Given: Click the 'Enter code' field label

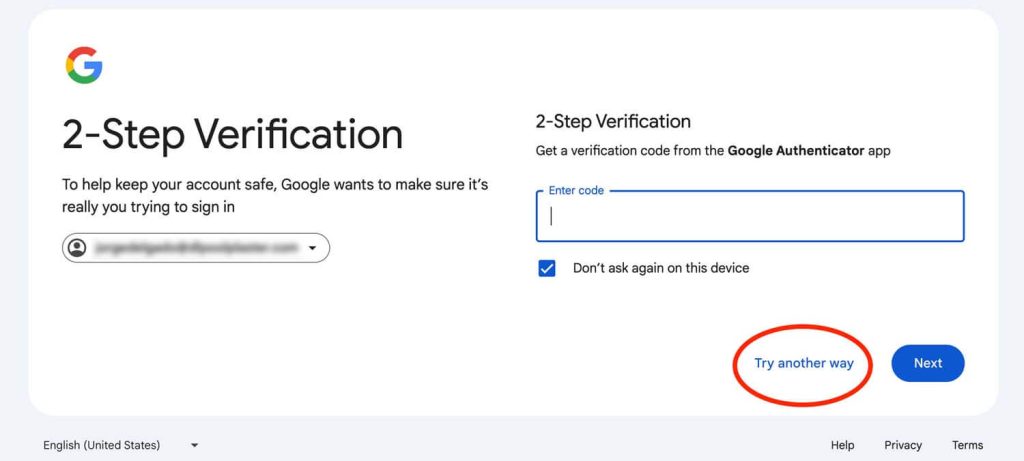Looking at the screenshot, I should pos(576,190).
